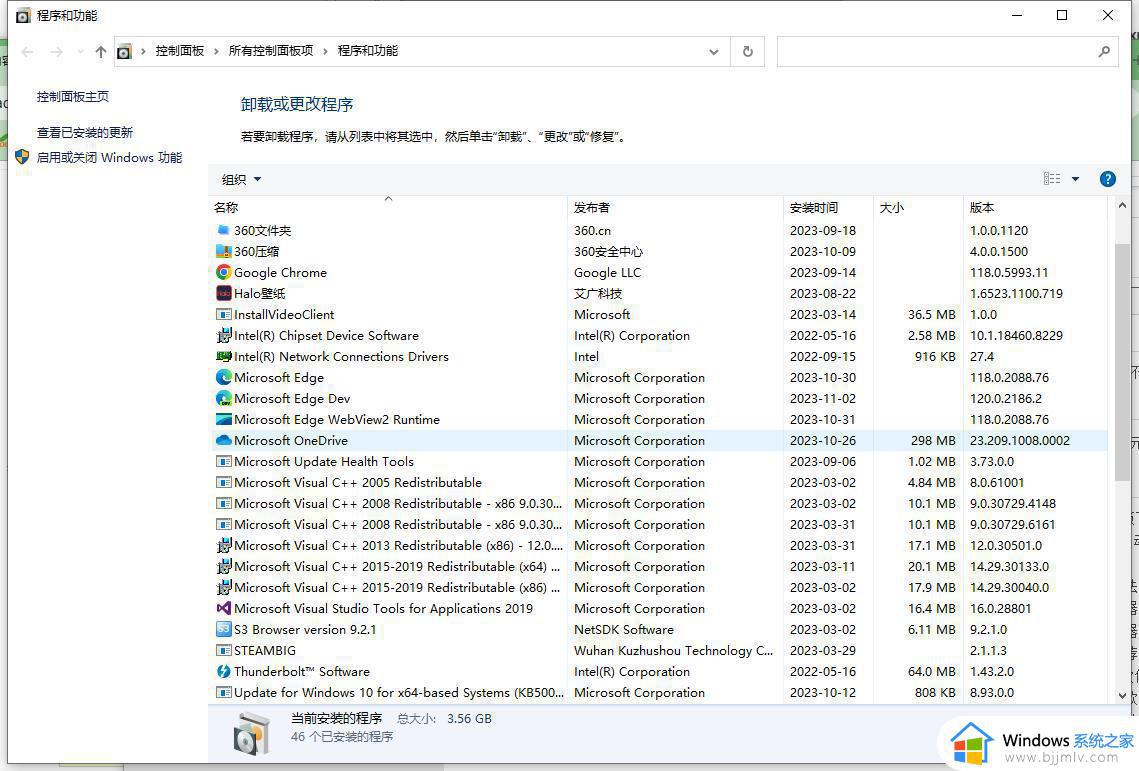Screen dimensions: 1139x771
Task: Open the 组织 dropdown menu
Action: coord(241,179)
